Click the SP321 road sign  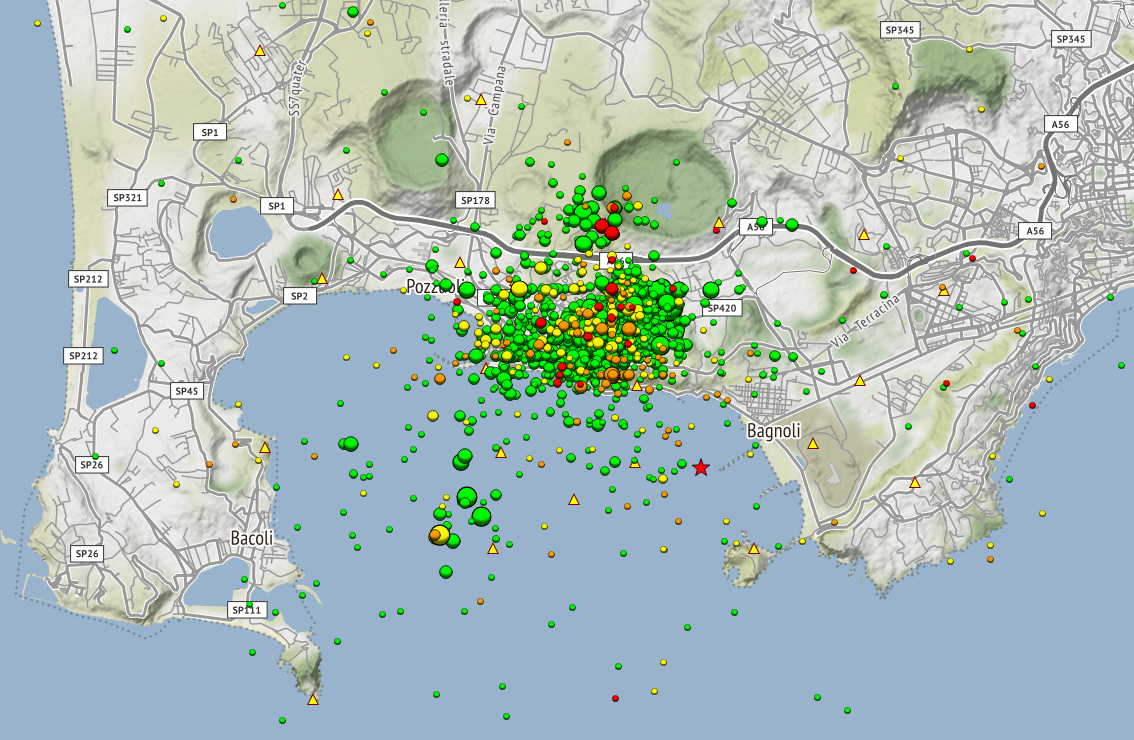(127, 197)
